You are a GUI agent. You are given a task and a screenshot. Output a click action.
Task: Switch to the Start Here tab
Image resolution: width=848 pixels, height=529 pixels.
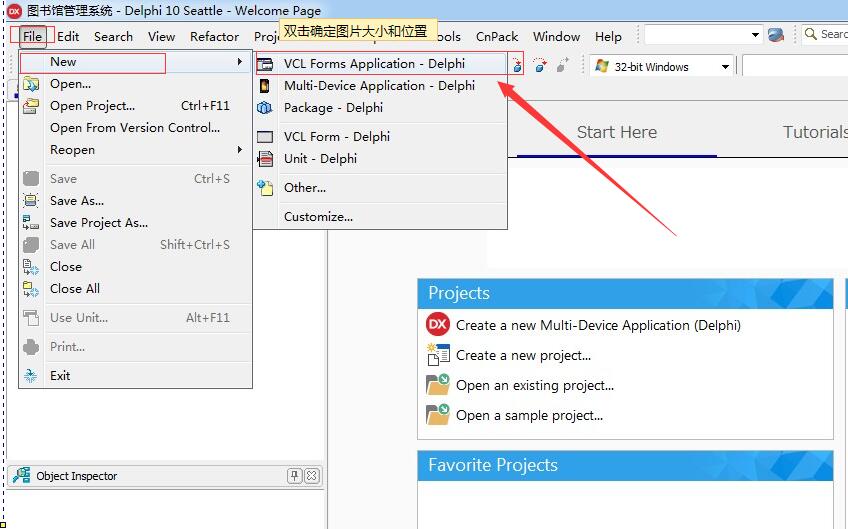pos(617,132)
